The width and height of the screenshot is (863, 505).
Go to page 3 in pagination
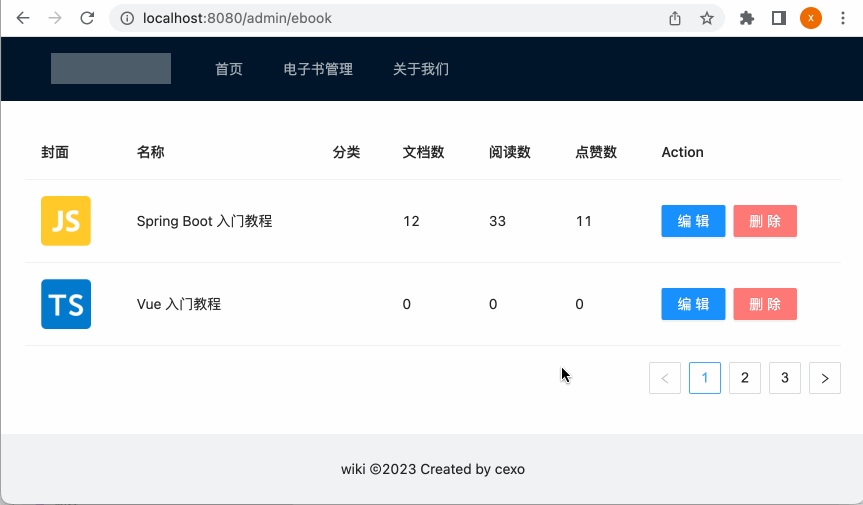784,378
